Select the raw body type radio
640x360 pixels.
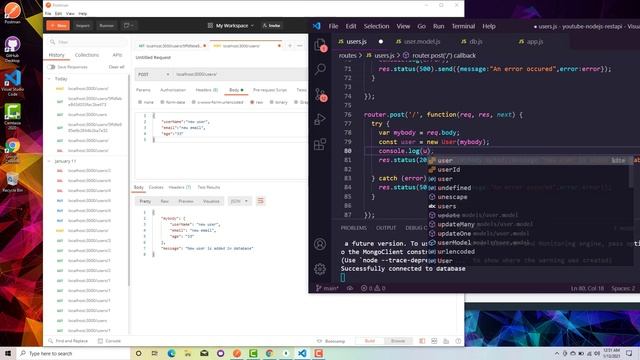click(x=252, y=102)
